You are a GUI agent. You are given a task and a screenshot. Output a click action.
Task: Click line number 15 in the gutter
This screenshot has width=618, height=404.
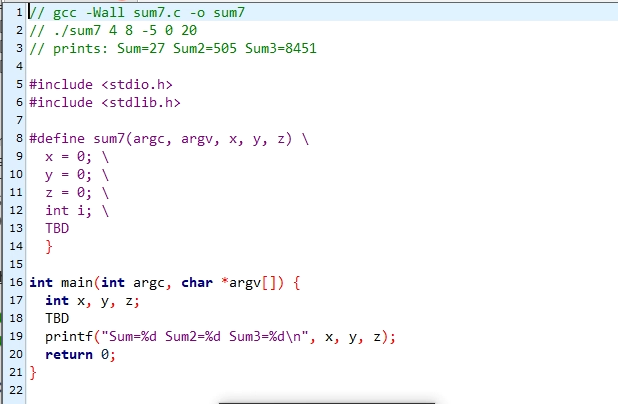tap(16, 264)
